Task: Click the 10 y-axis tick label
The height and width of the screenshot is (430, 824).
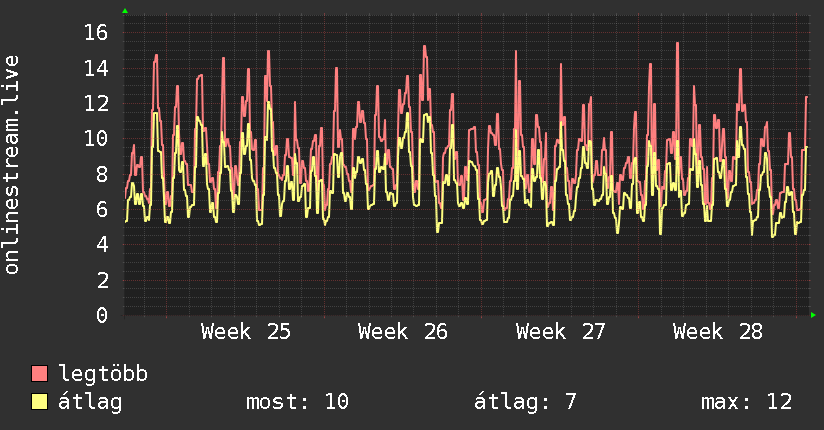Action: [x=96, y=139]
